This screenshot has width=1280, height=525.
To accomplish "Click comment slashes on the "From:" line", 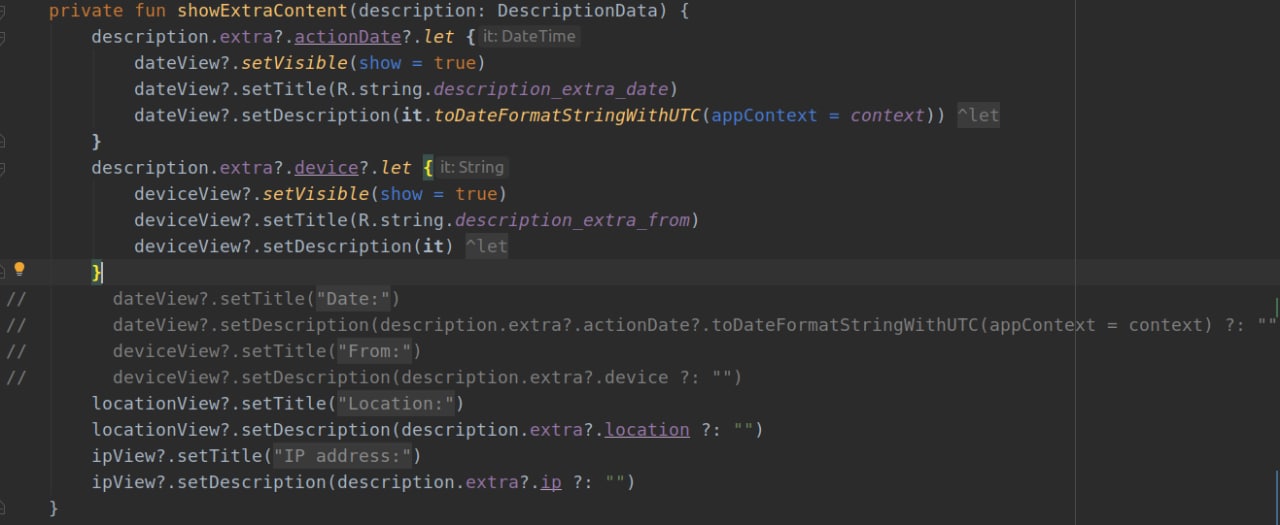I will pyautogui.click(x=15, y=351).
